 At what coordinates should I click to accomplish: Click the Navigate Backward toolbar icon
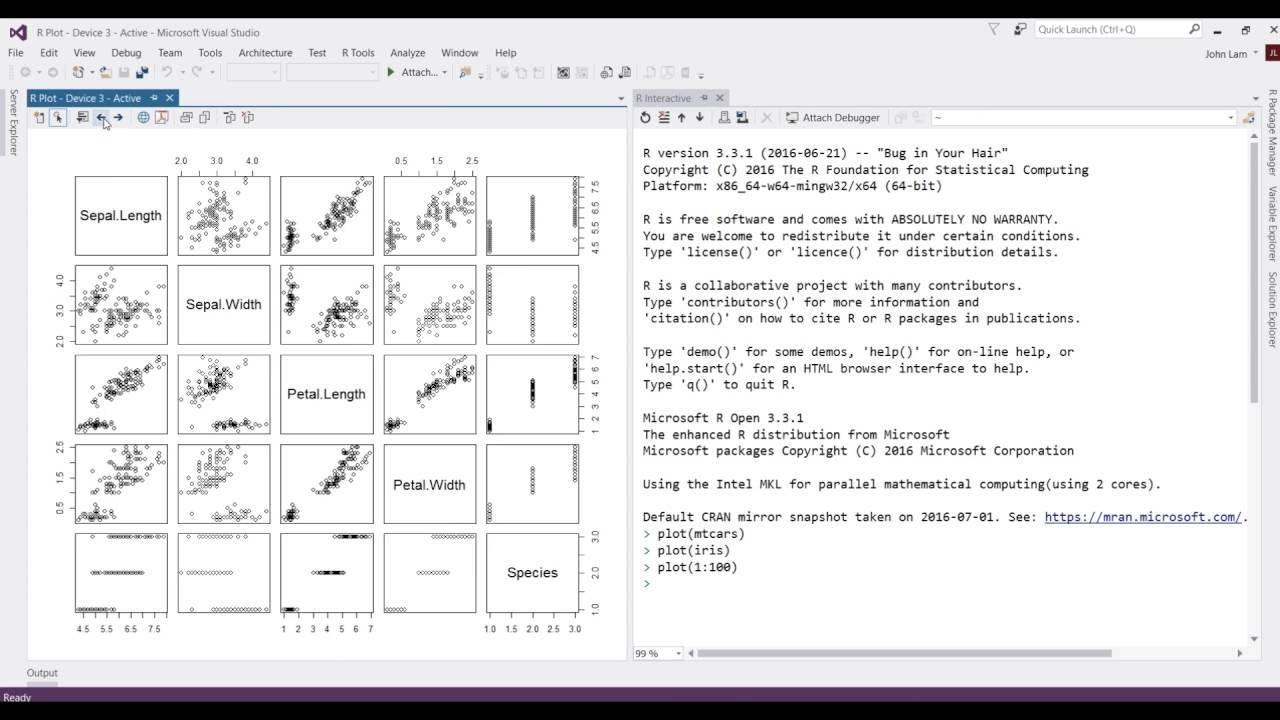[25, 72]
